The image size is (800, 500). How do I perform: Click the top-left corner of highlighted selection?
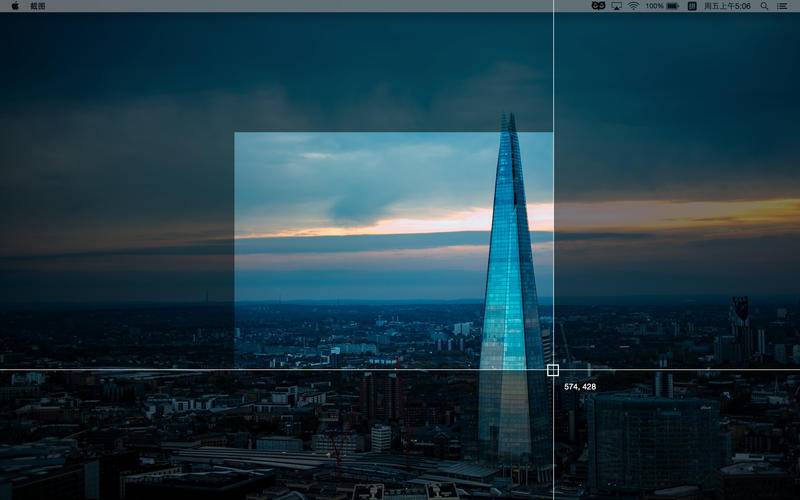tap(235, 133)
